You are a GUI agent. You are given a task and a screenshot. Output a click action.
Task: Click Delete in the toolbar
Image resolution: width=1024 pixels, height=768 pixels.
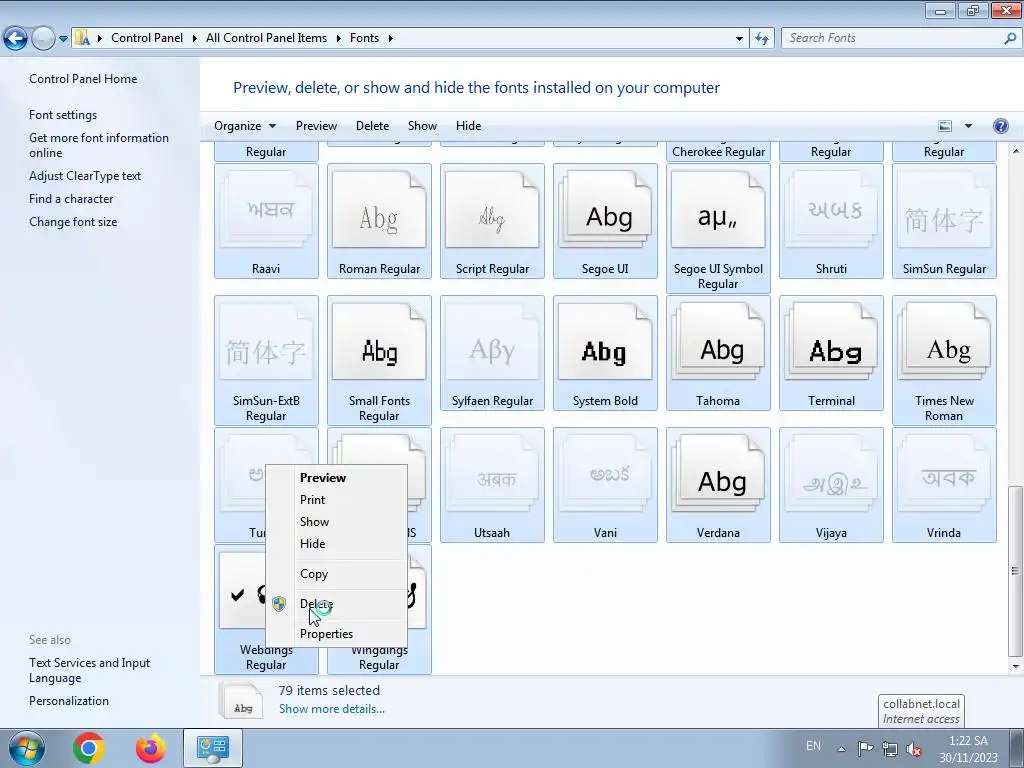[372, 126]
